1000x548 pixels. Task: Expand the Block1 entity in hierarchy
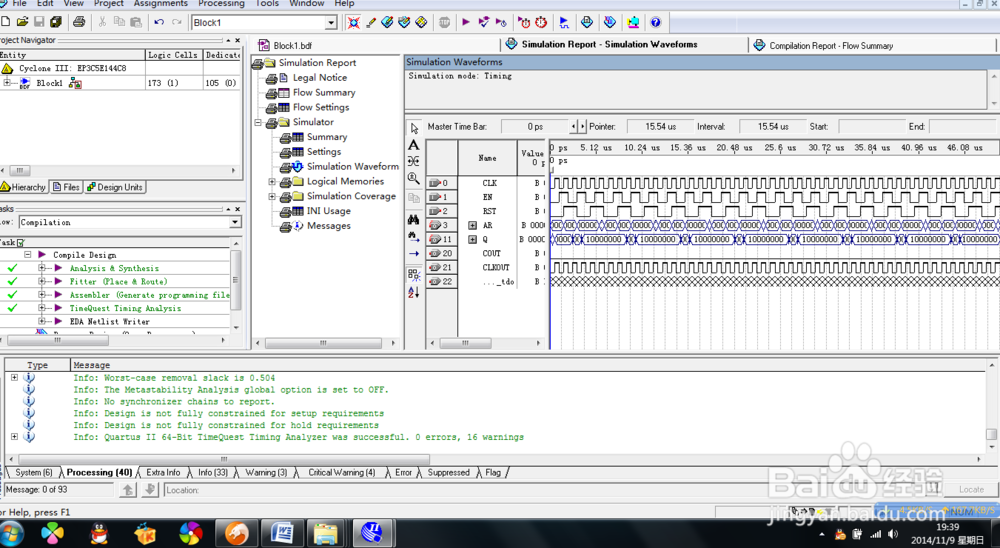(7, 83)
